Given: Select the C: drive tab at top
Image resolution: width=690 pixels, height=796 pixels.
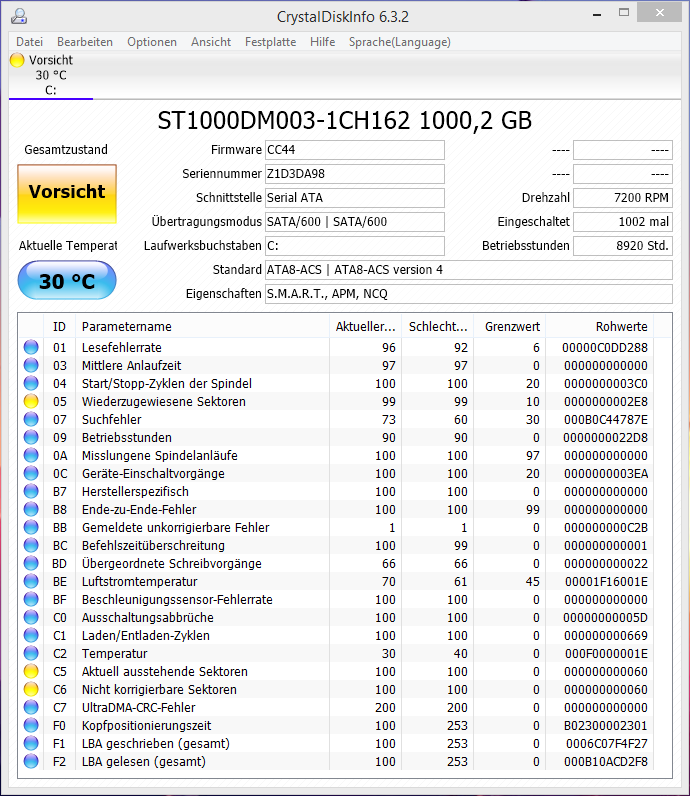Looking at the screenshot, I should click(x=51, y=75).
